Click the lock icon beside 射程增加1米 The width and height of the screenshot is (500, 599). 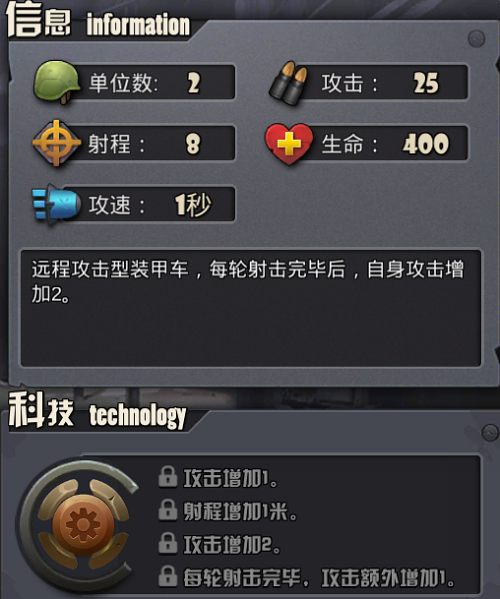[x=168, y=510]
